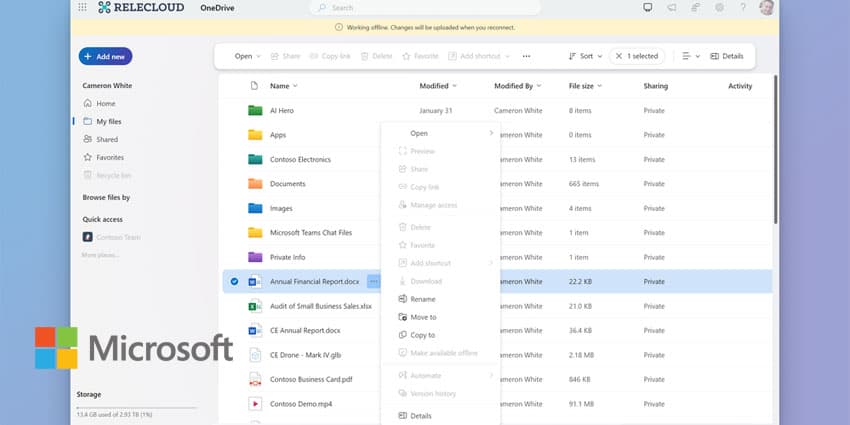Click the Images blue folder icon
This screenshot has width=850, height=425.
(255, 208)
